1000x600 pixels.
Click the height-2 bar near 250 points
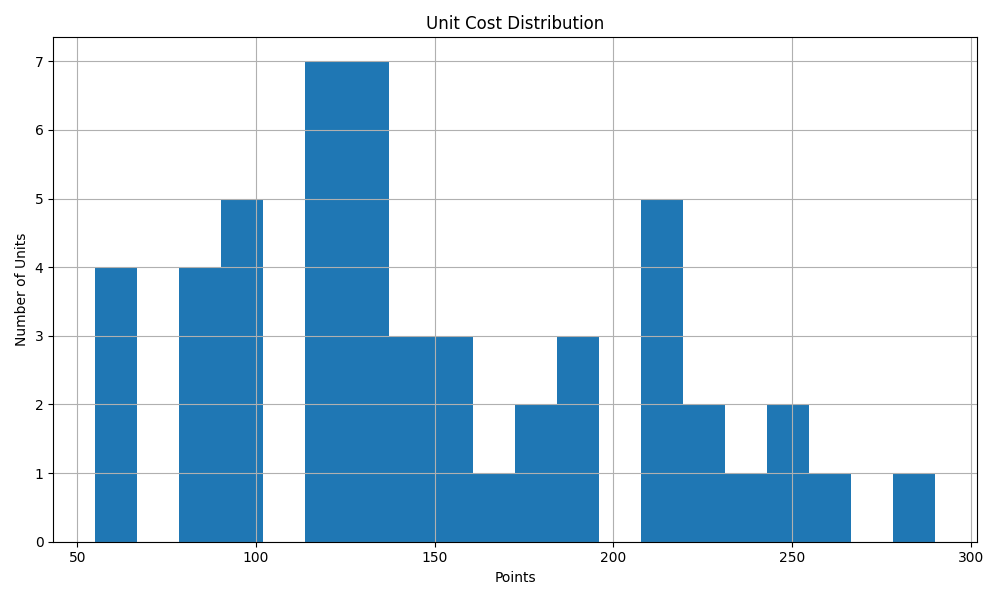pos(787,473)
